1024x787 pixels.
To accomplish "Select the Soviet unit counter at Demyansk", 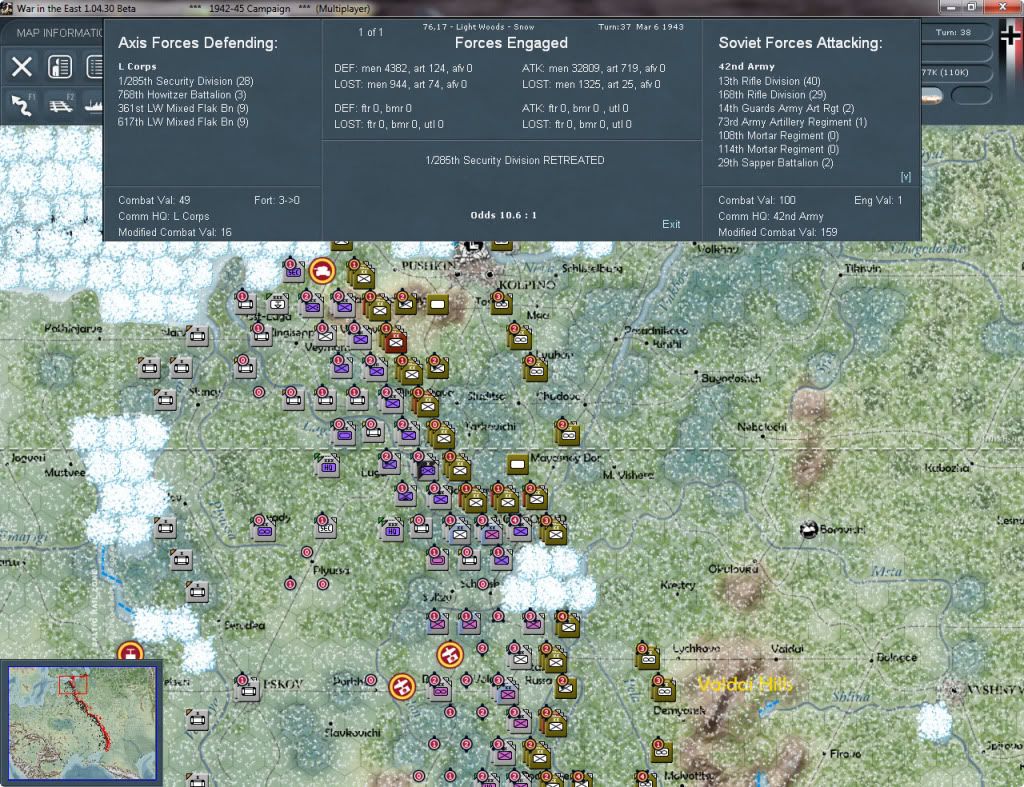I will (664, 689).
